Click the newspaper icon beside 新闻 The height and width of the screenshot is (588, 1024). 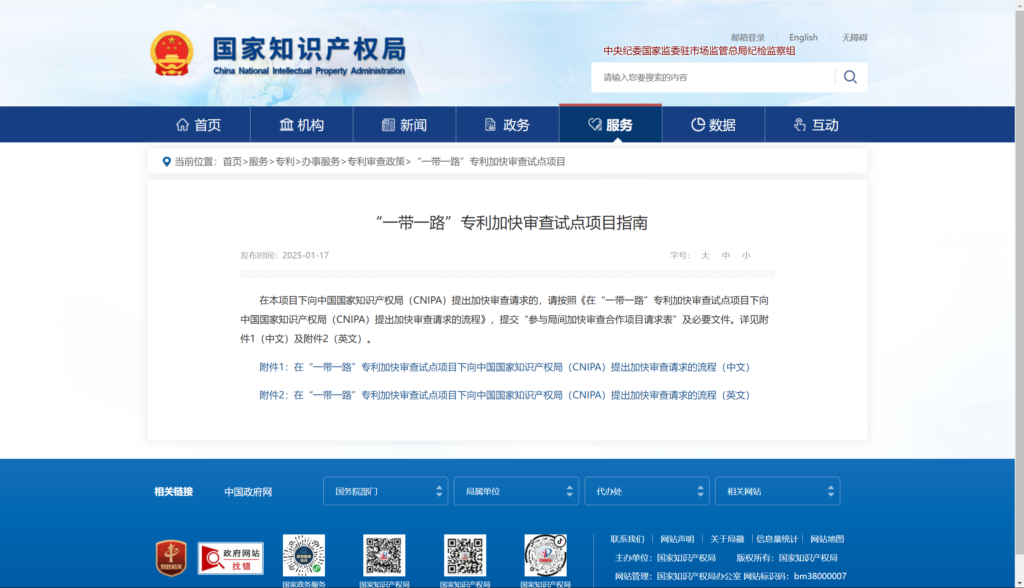389,125
